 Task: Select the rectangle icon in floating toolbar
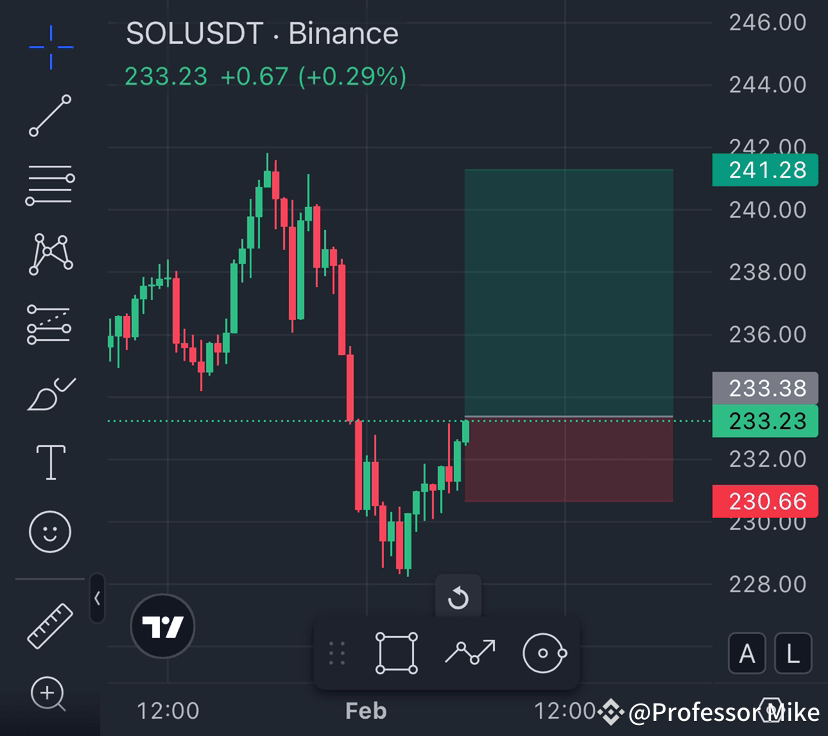[396, 652]
